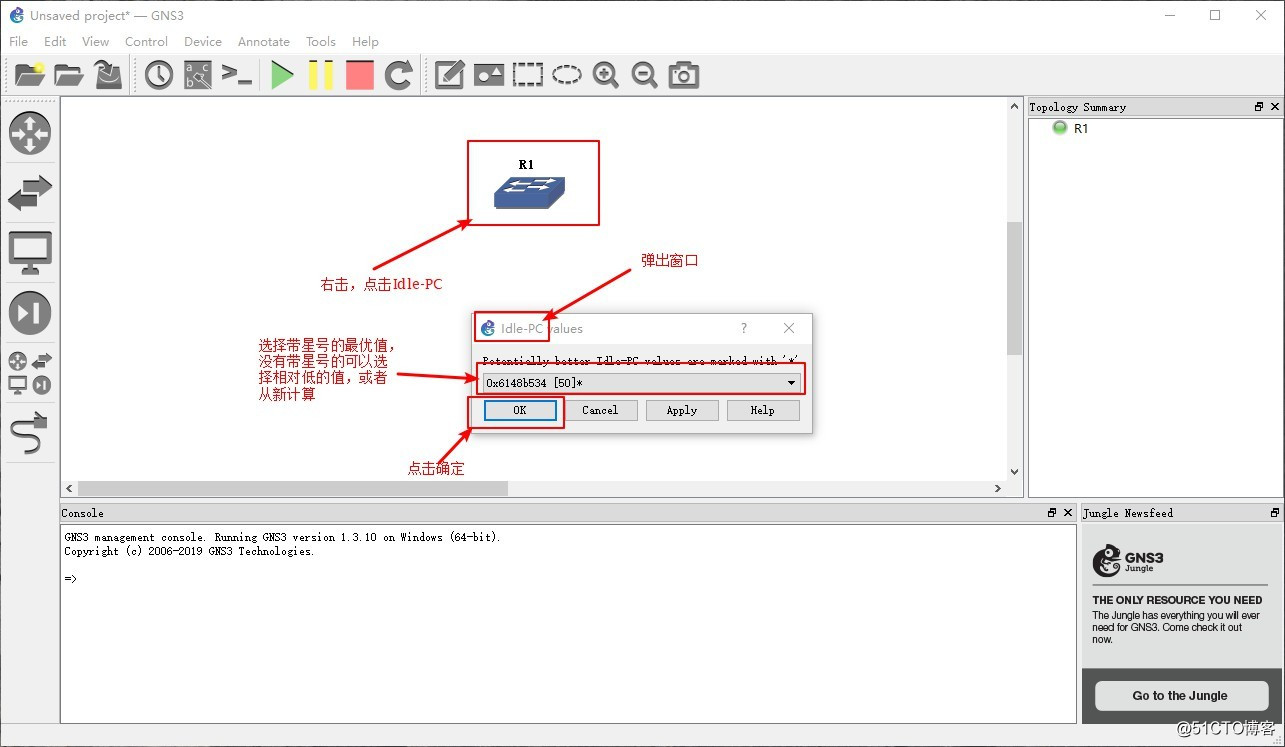
Task: Click the canvas horizontal scrollbar thumb
Action: (x=293, y=488)
